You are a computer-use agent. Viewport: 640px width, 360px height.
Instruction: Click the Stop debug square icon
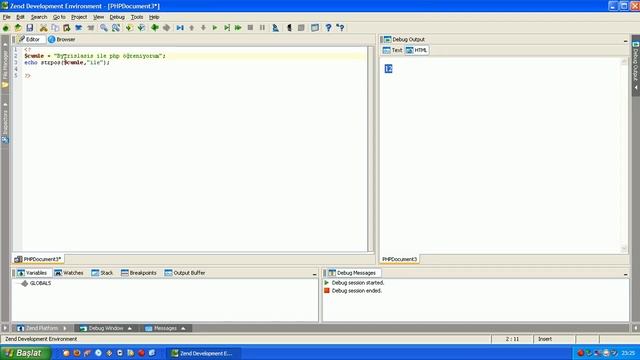coord(250,28)
